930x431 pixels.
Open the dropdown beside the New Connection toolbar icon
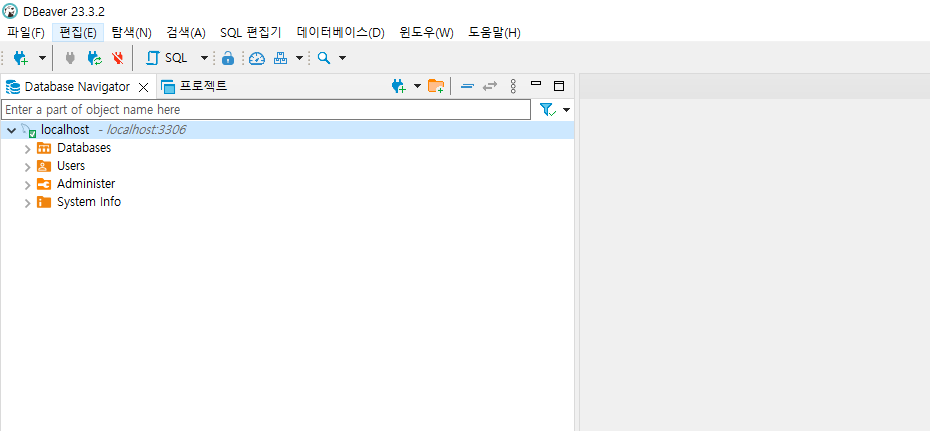(x=42, y=58)
